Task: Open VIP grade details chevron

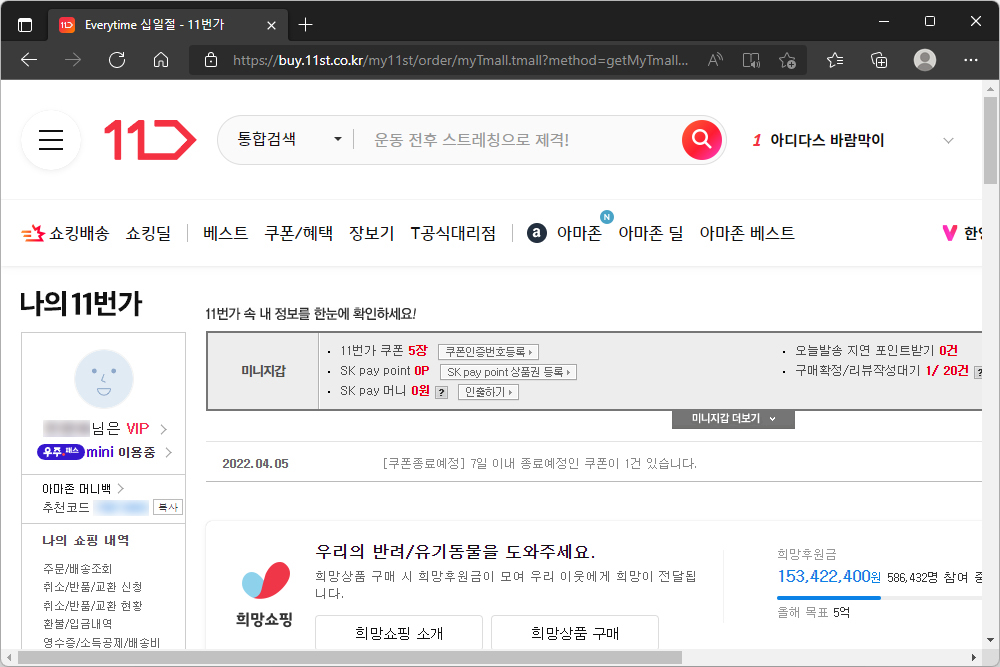Action: point(163,429)
